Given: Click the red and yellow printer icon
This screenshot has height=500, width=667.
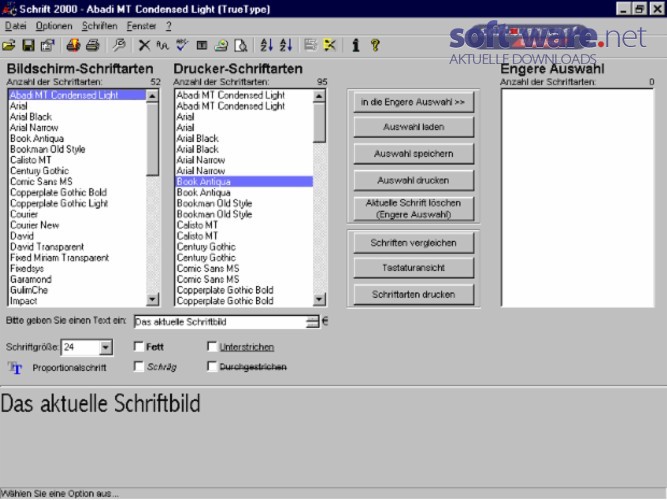Looking at the screenshot, I should pyautogui.click(x=73, y=45).
